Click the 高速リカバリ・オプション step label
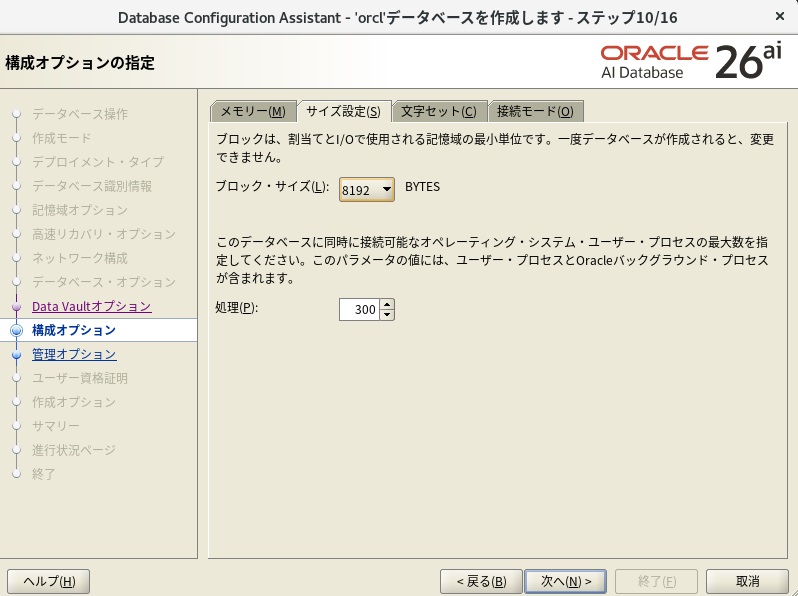798x596 pixels. point(104,234)
